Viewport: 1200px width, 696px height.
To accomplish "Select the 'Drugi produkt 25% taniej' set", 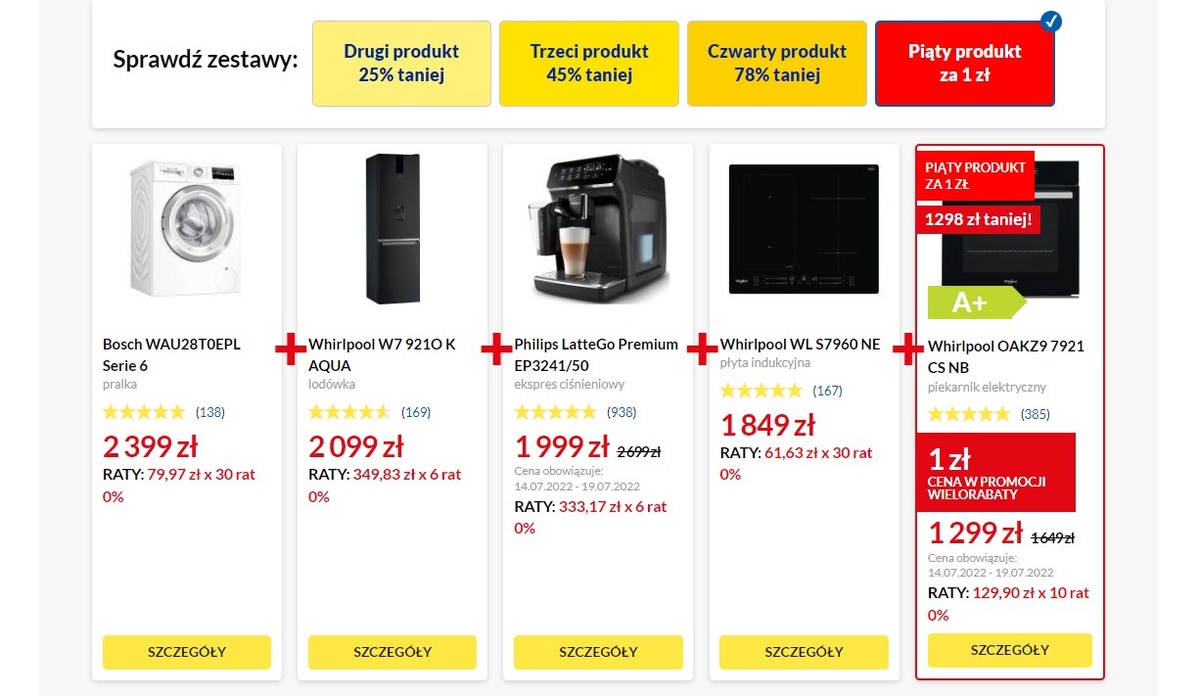I will click(401, 63).
